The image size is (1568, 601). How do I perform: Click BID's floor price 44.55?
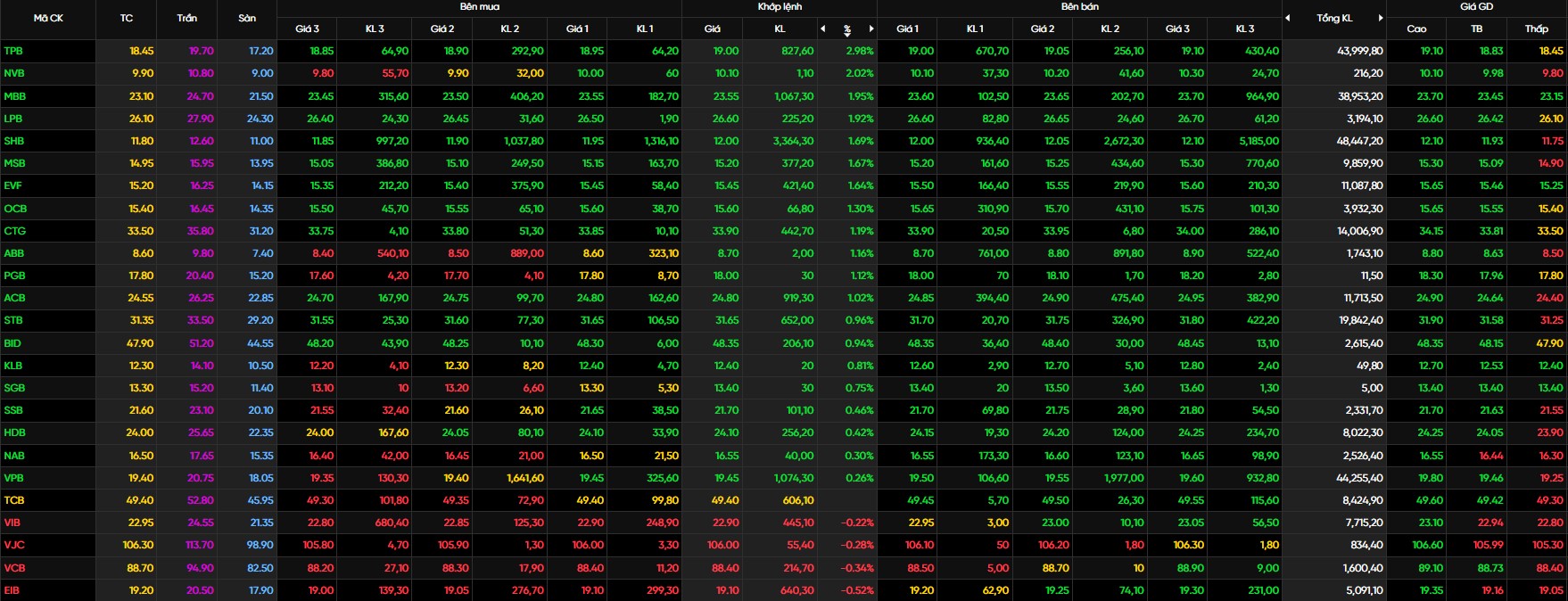(260, 343)
